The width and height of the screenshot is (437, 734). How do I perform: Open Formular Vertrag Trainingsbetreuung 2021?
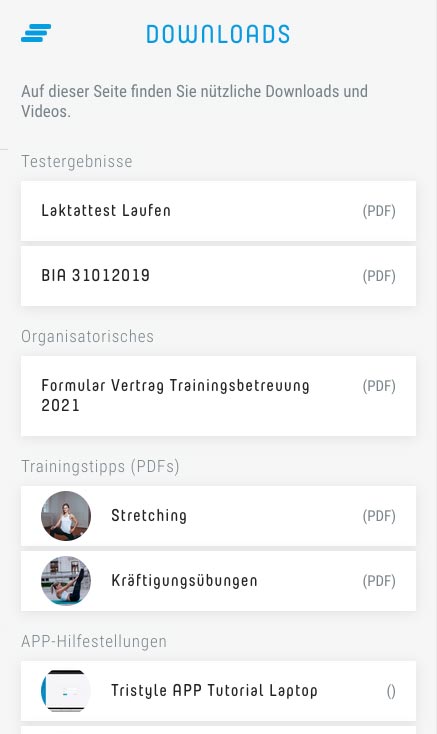tap(218, 396)
